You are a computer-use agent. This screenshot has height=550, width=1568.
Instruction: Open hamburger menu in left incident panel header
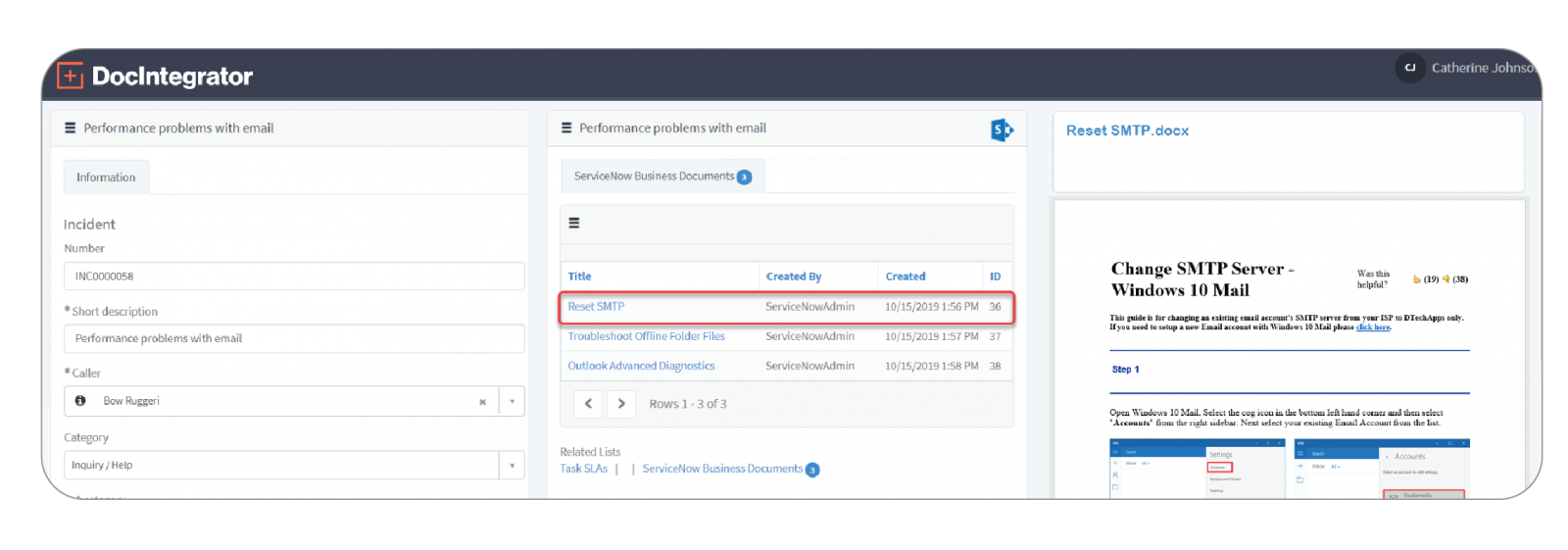pos(70,128)
